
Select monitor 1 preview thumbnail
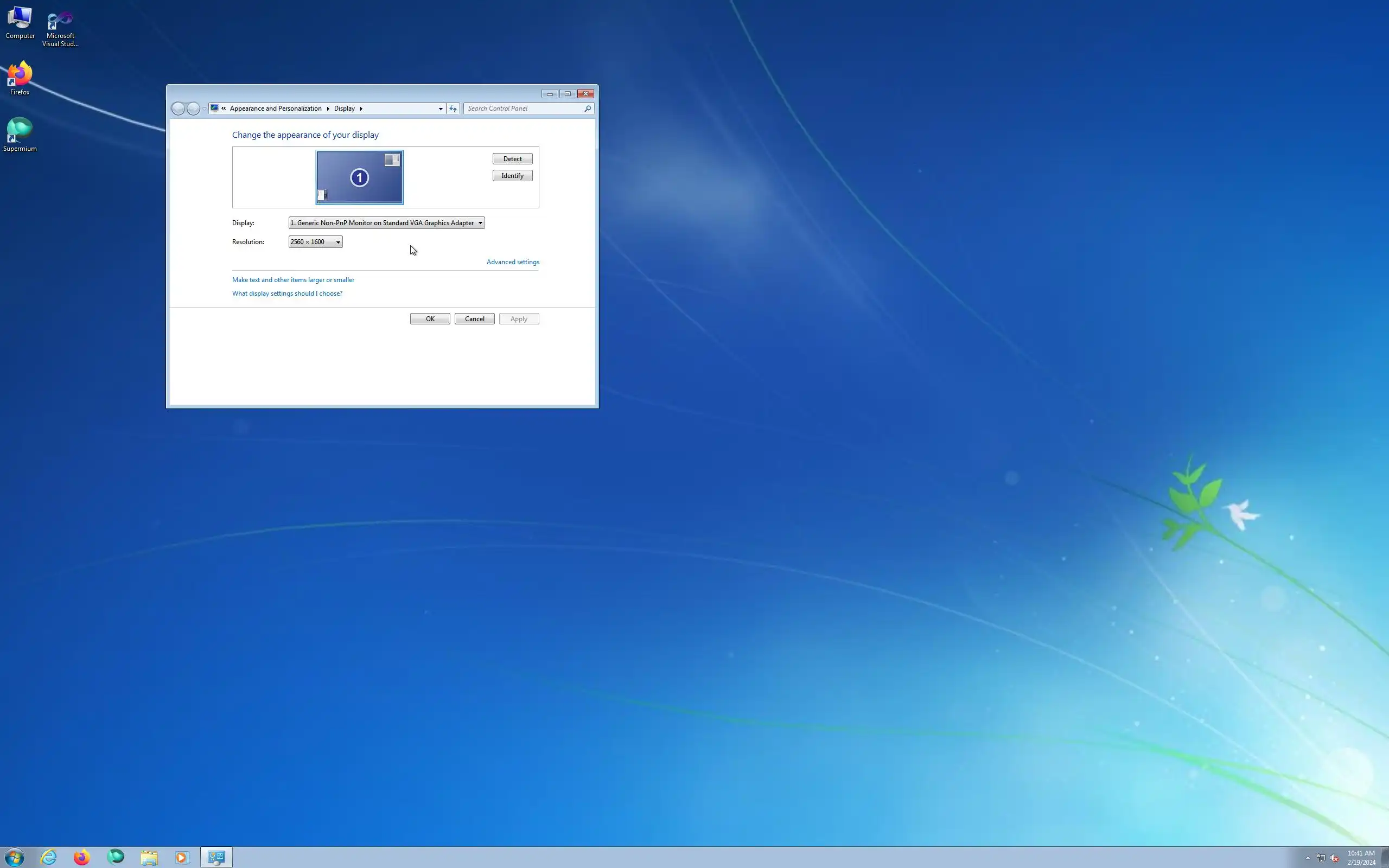click(359, 177)
